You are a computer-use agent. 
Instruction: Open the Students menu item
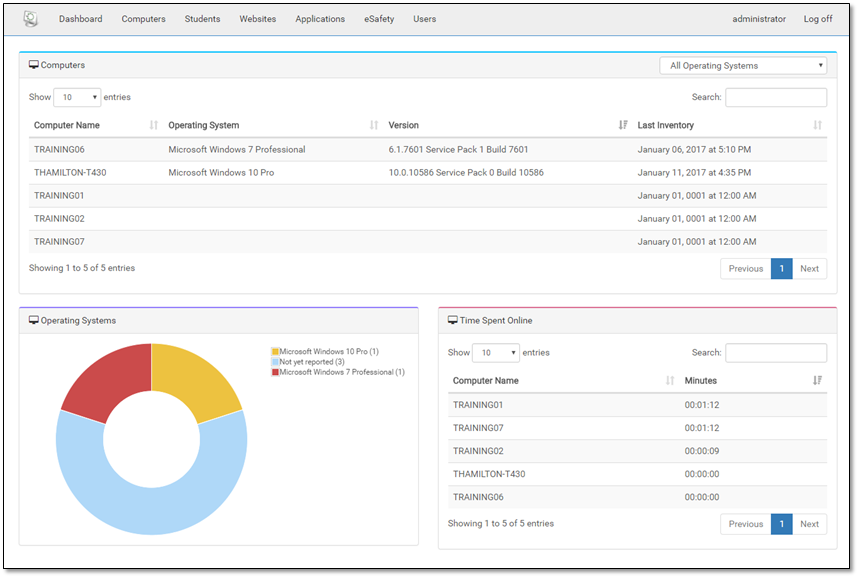point(202,19)
